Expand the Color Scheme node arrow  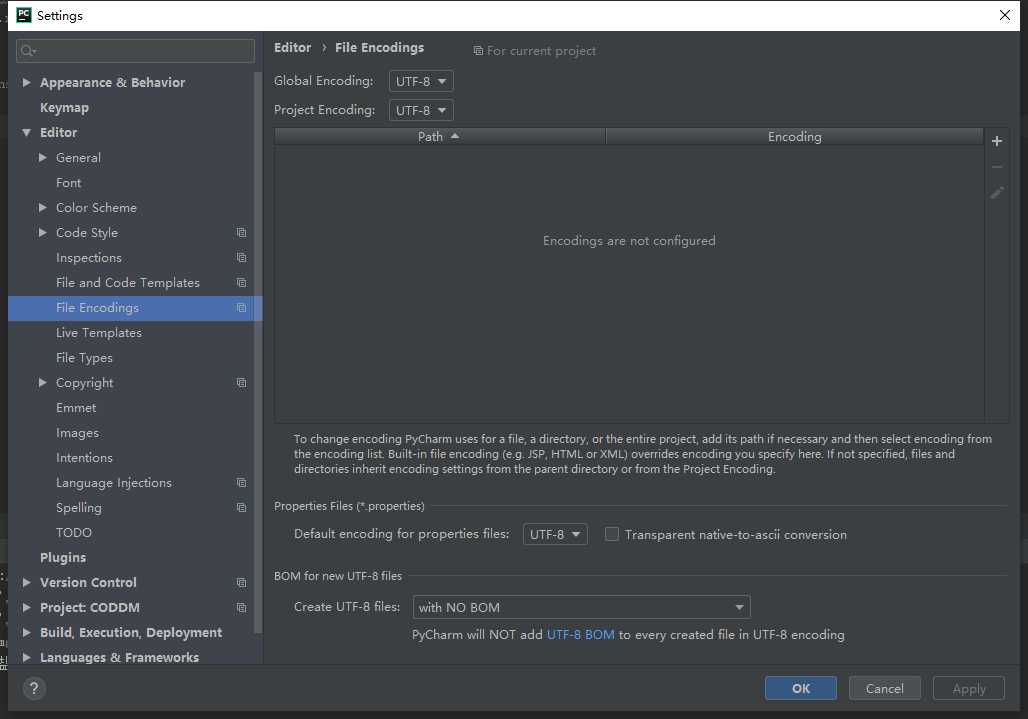point(43,207)
